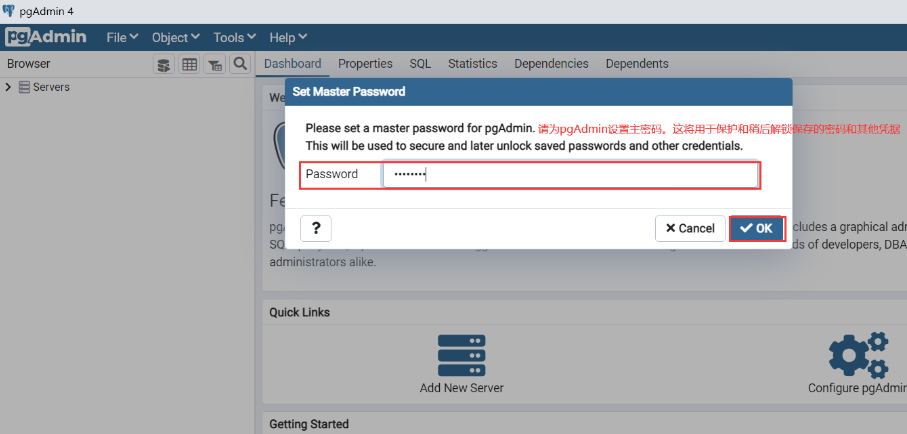Switch to the Properties tab
This screenshot has width=907, height=434.
(x=365, y=64)
